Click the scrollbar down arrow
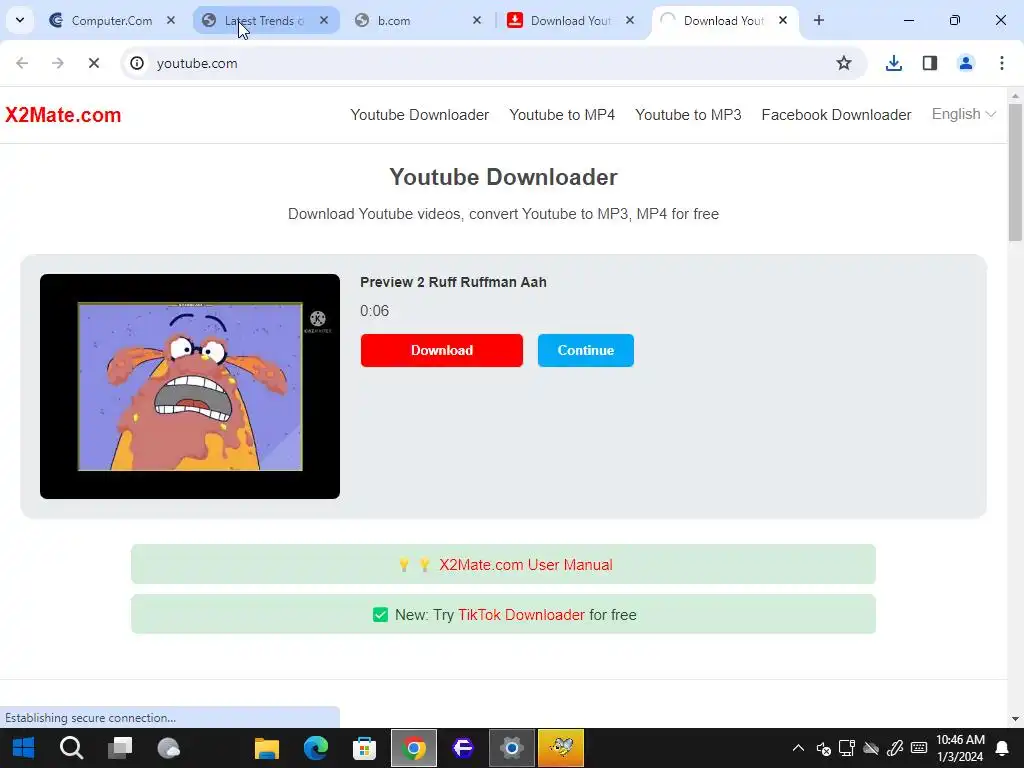The width and height of the screenshot is (1024, 768). click(1016, 719)
